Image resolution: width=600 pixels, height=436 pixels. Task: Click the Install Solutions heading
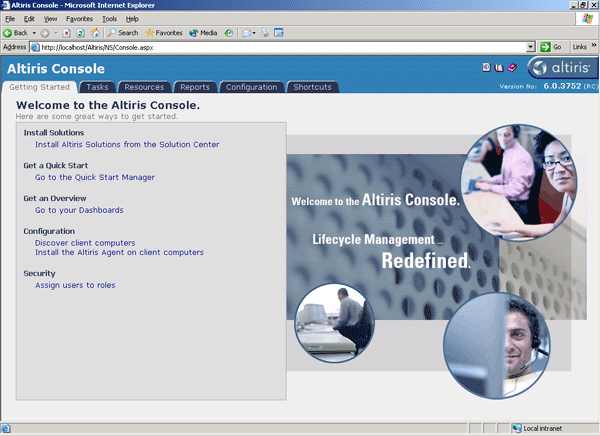pos(54,132)
